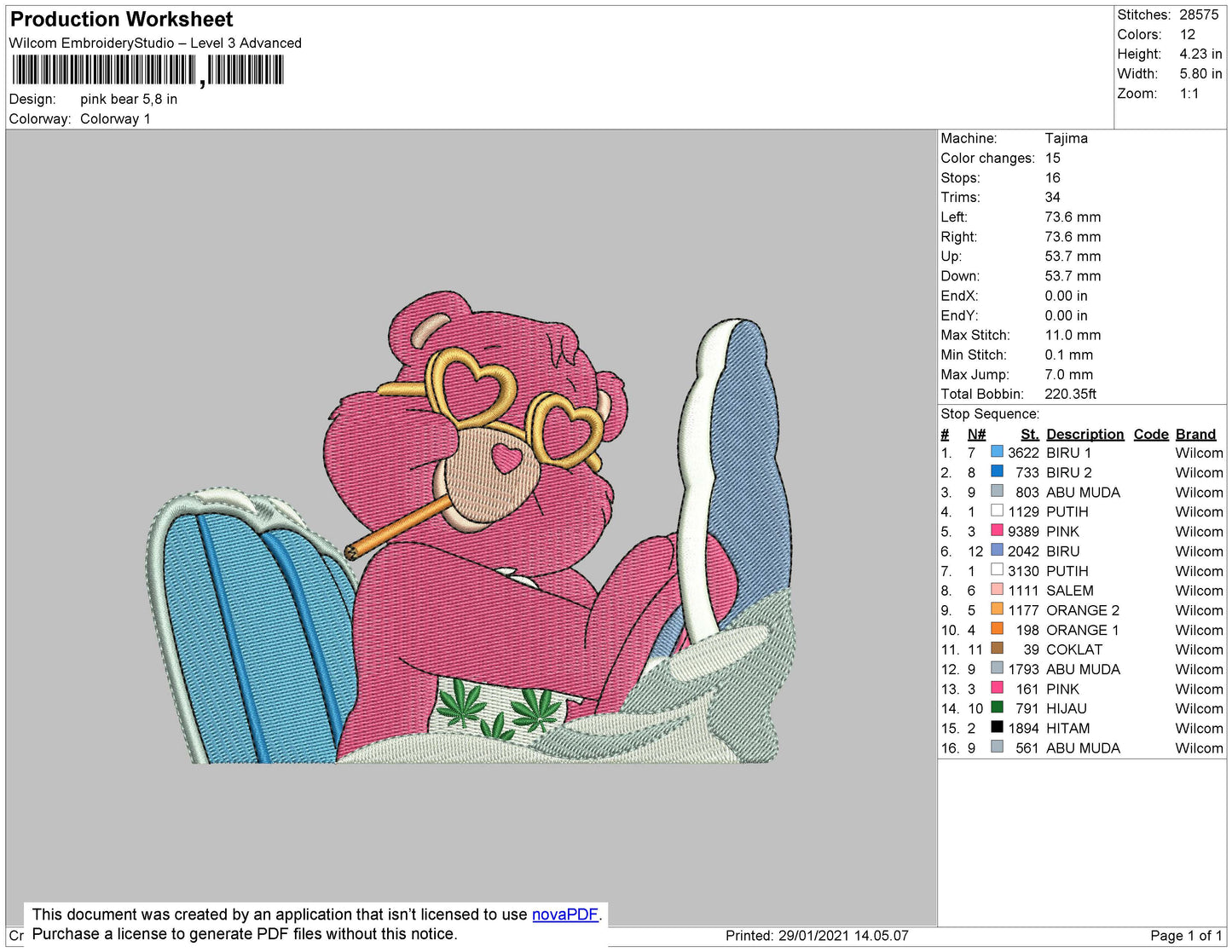Click the Left value 73.6 mm

(1073, 216)
